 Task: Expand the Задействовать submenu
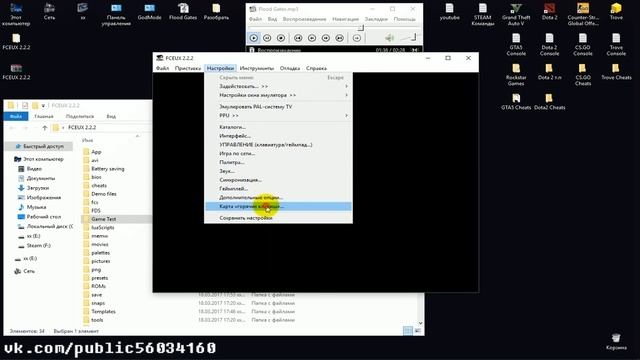tap(278, 87)
